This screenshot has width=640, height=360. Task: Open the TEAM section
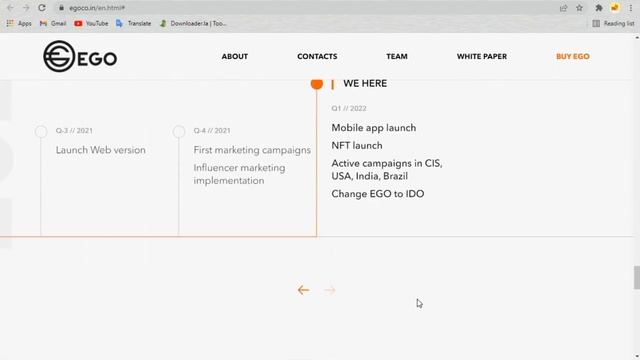pos(397,56)
